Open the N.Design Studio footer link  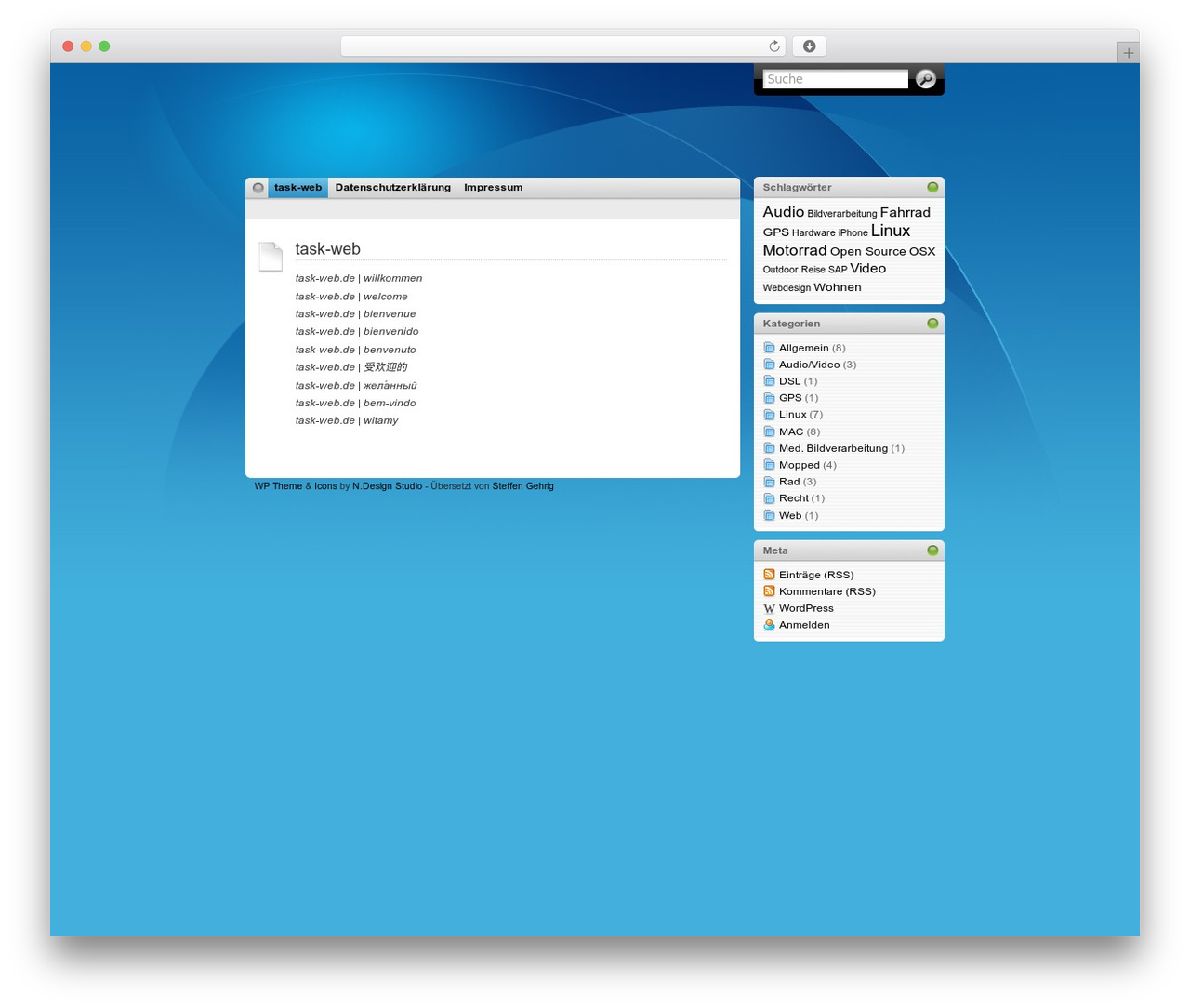click(387, 486)
